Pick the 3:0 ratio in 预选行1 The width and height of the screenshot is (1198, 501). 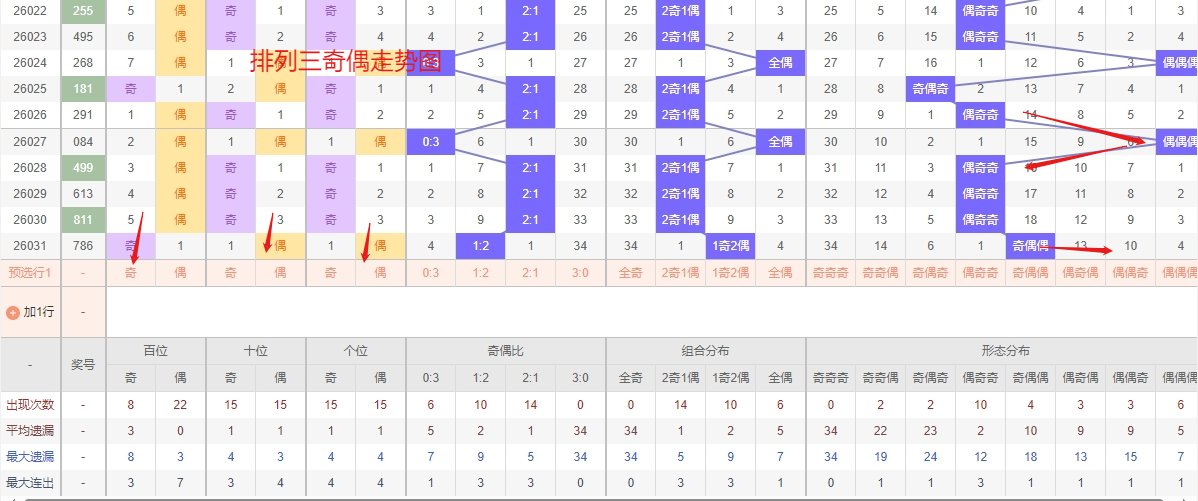581,272
